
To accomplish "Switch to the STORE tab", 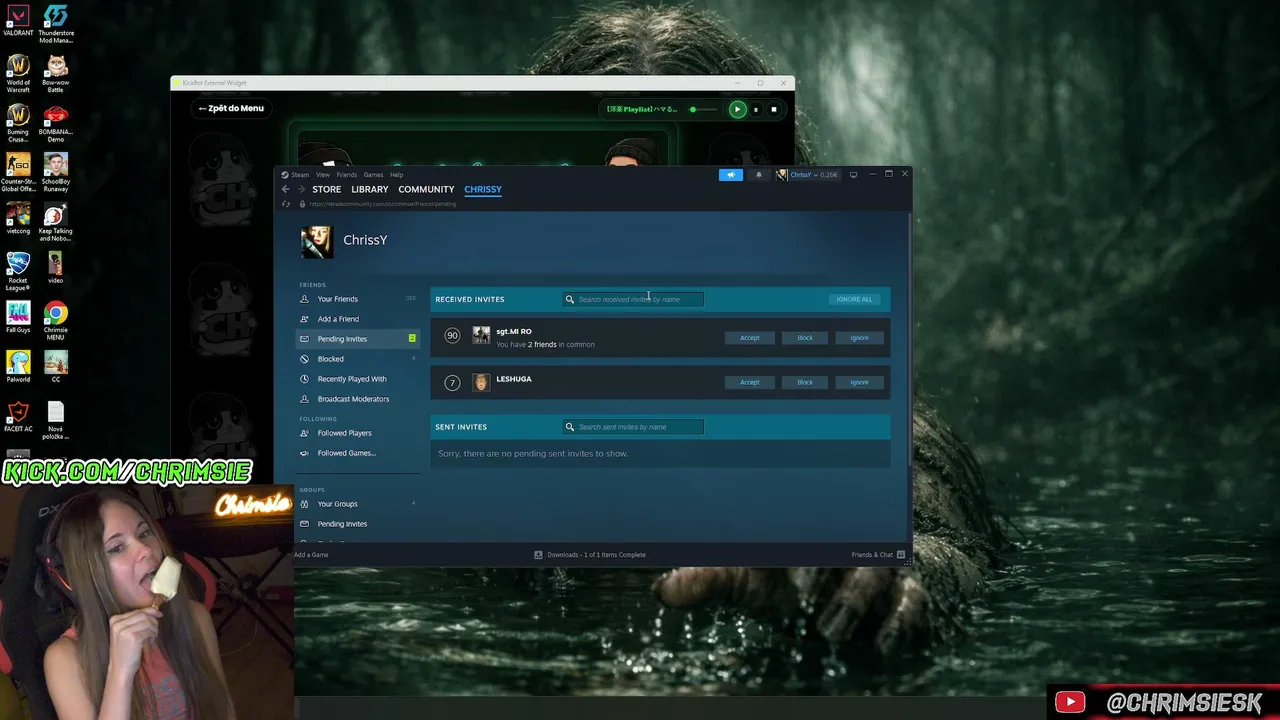I will [327, 189].
